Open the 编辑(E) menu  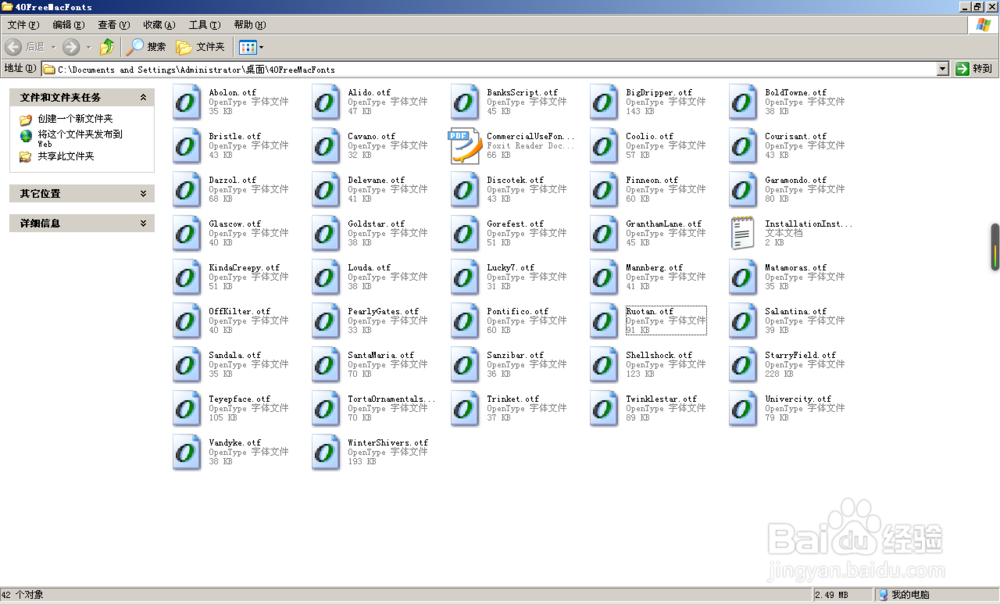click(x=68, y=25)
